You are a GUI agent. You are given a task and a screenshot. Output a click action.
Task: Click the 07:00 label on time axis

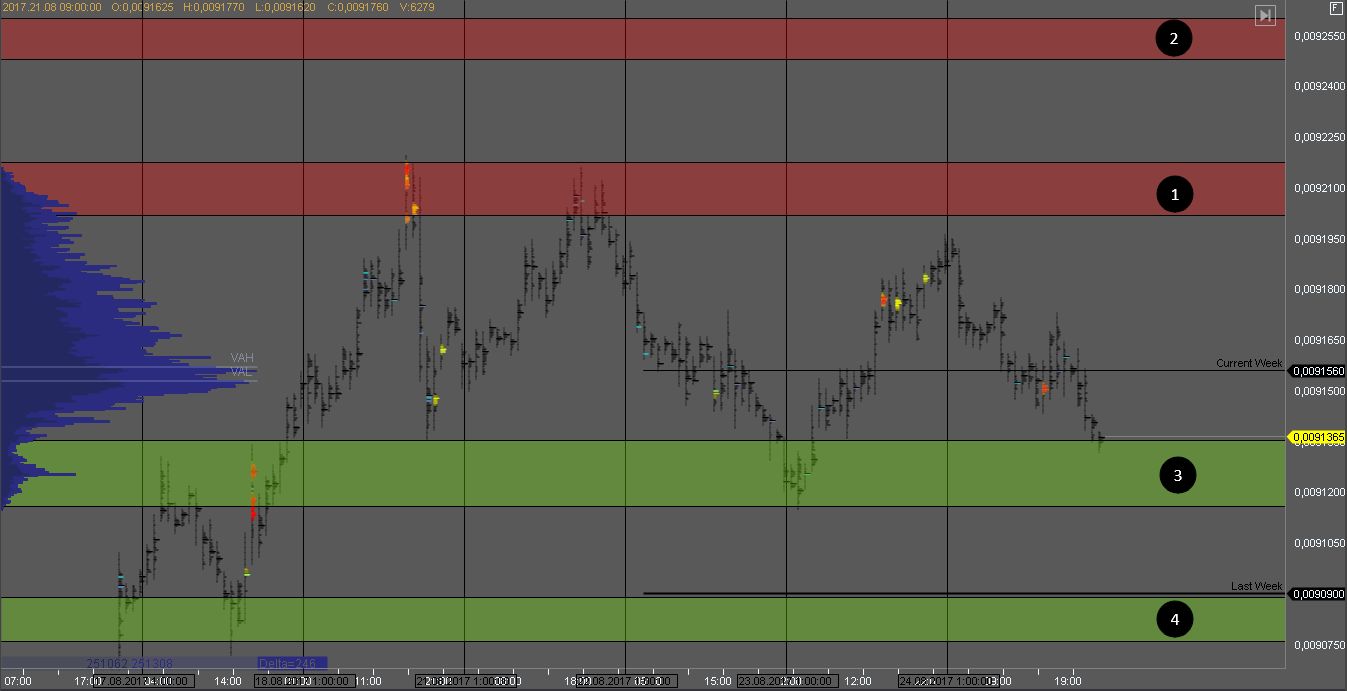18,682
